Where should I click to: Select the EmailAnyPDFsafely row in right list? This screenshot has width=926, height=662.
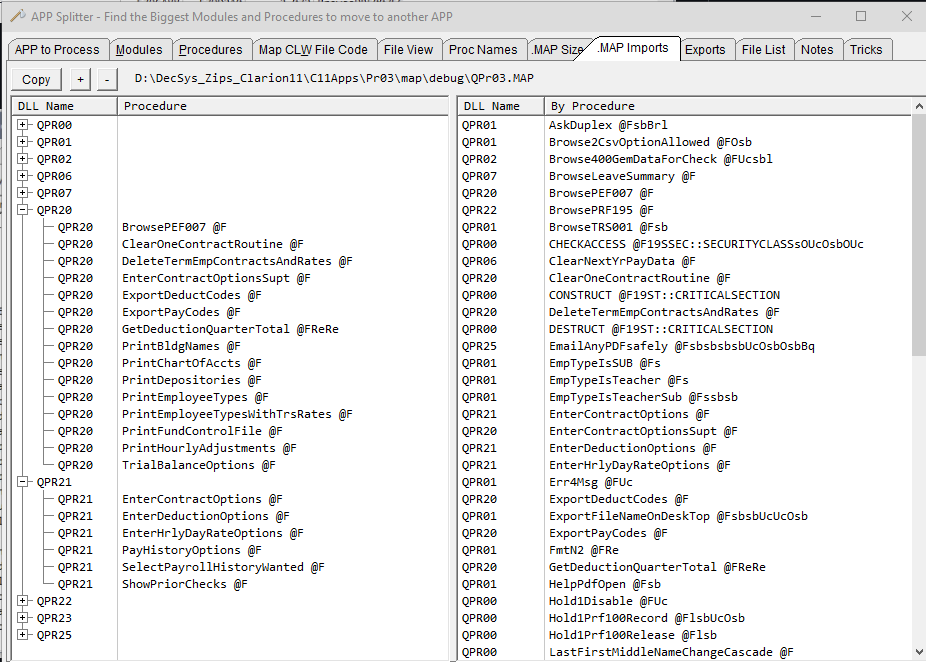click(665, 346)
